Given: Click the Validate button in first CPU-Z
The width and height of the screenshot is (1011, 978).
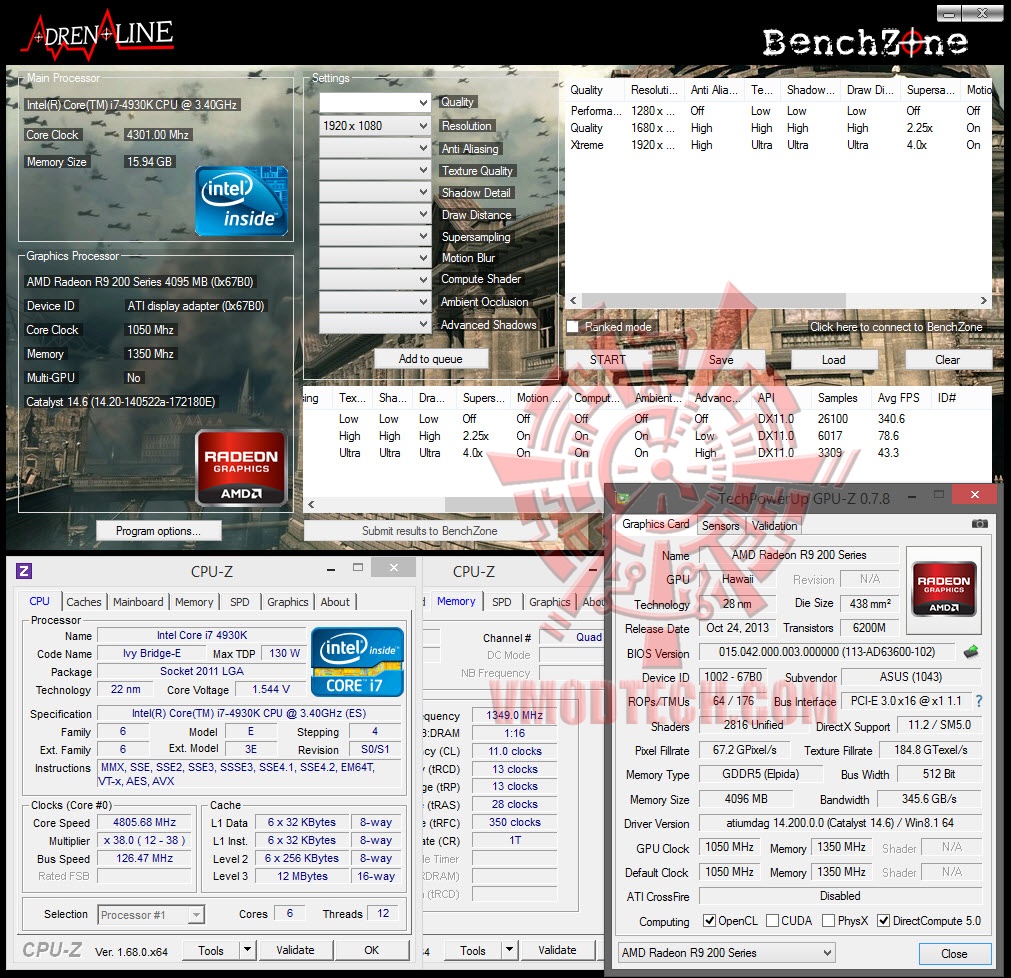Looking at the screenshot, I should [x=295, y=950].
